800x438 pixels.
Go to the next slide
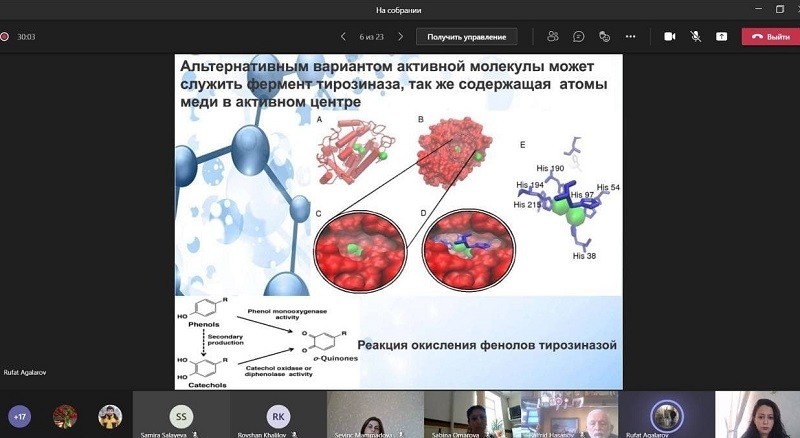click(401, 37)
